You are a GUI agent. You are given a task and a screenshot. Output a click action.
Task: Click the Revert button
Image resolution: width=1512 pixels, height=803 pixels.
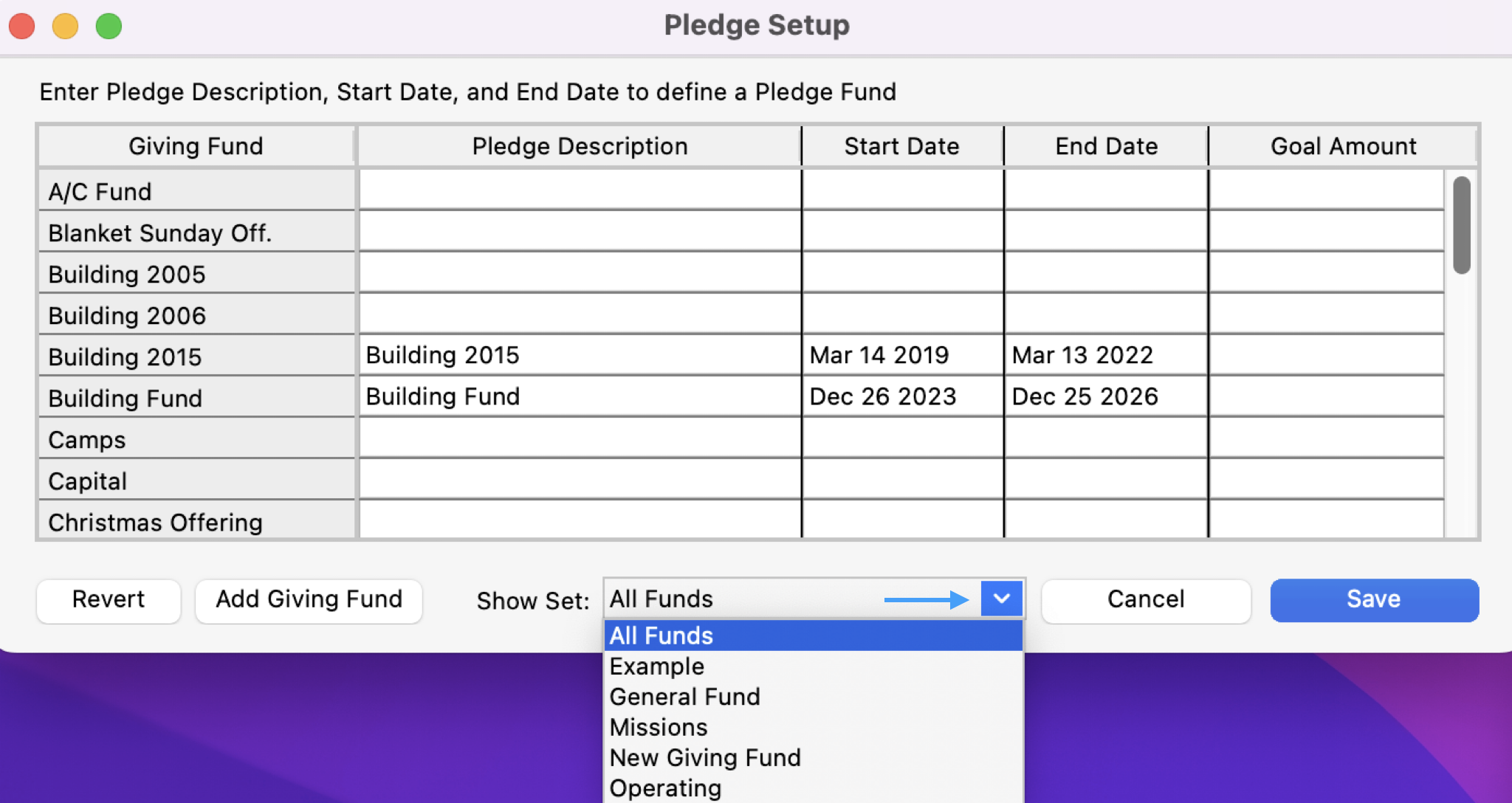[108, 600]
